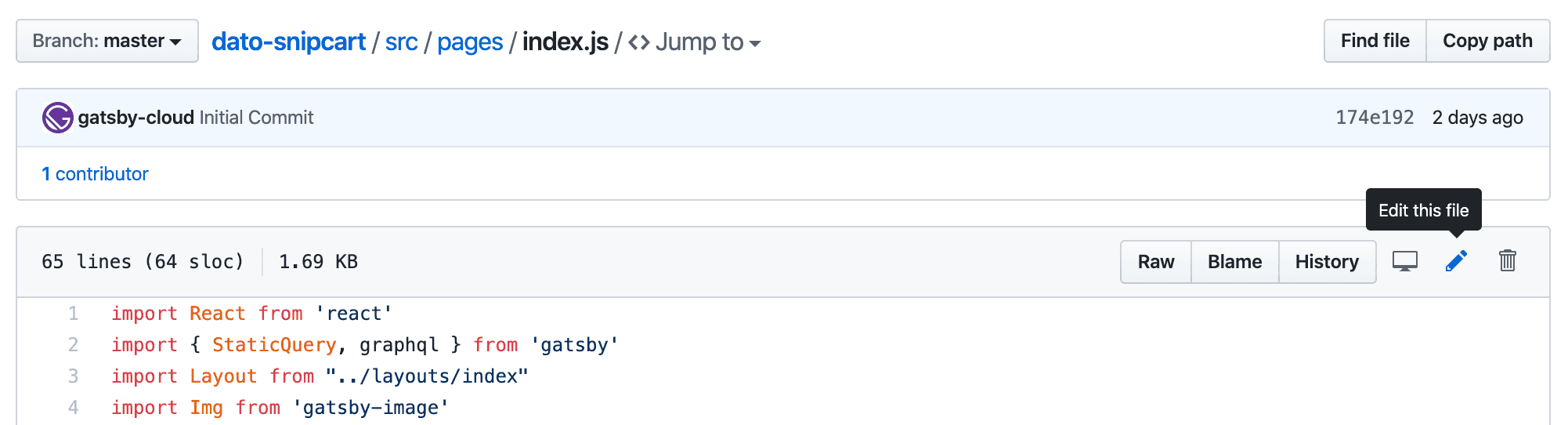Open the dato-snipcart repository link

(x=288, y=42)
